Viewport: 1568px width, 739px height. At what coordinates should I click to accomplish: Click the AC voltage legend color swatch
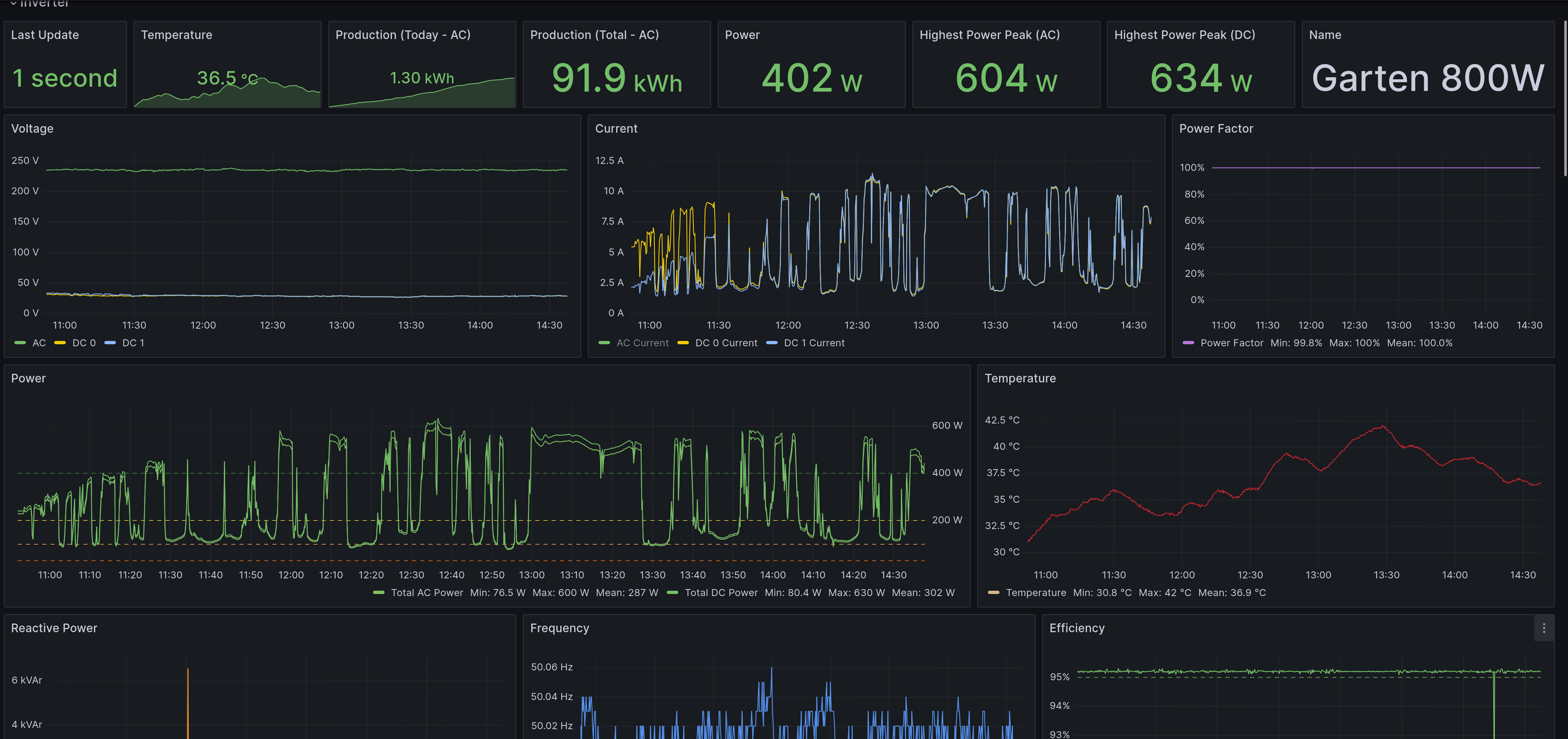(20, 343)
